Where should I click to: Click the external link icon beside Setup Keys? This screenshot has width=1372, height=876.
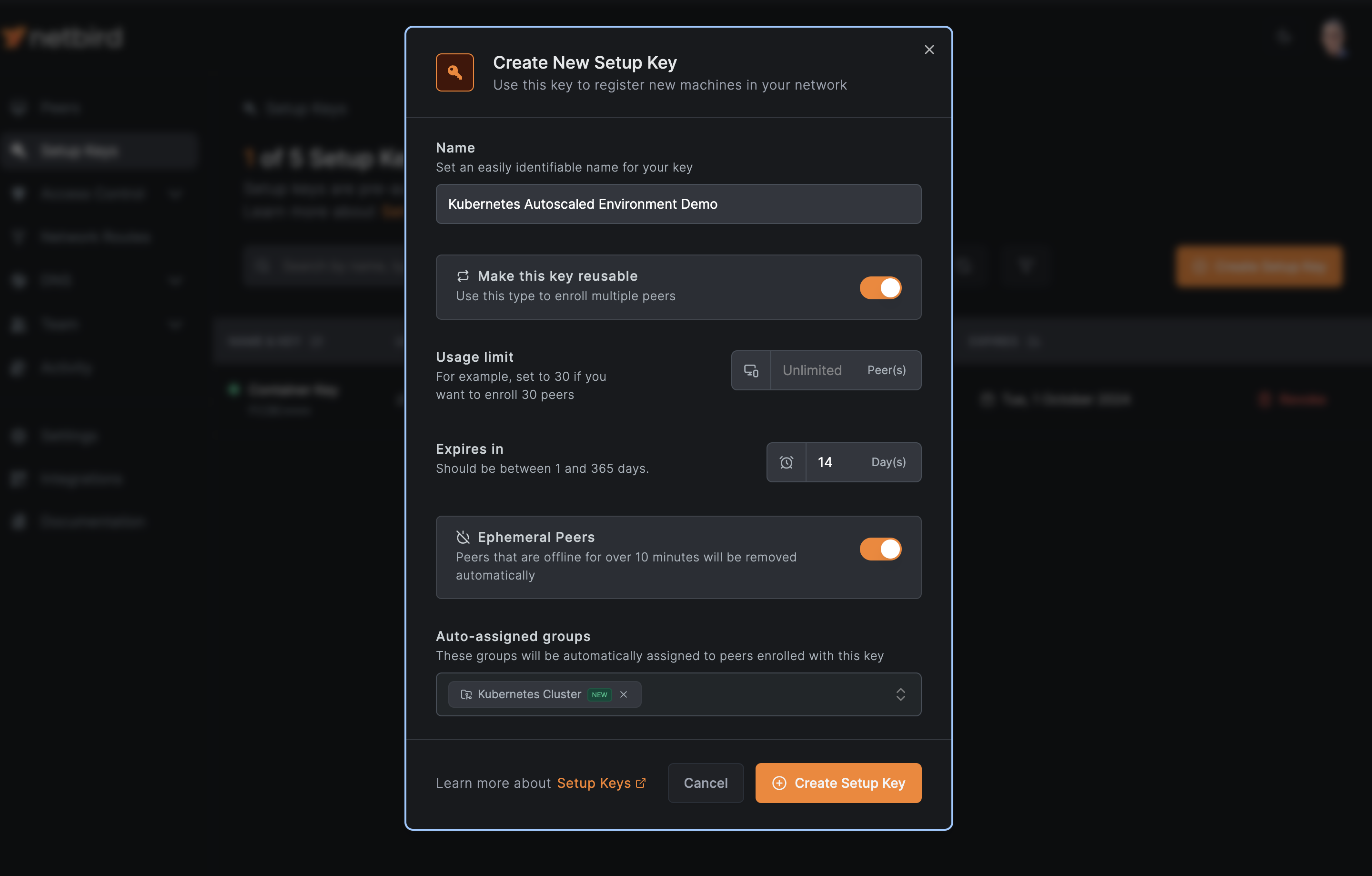click(x=640, y=783)
